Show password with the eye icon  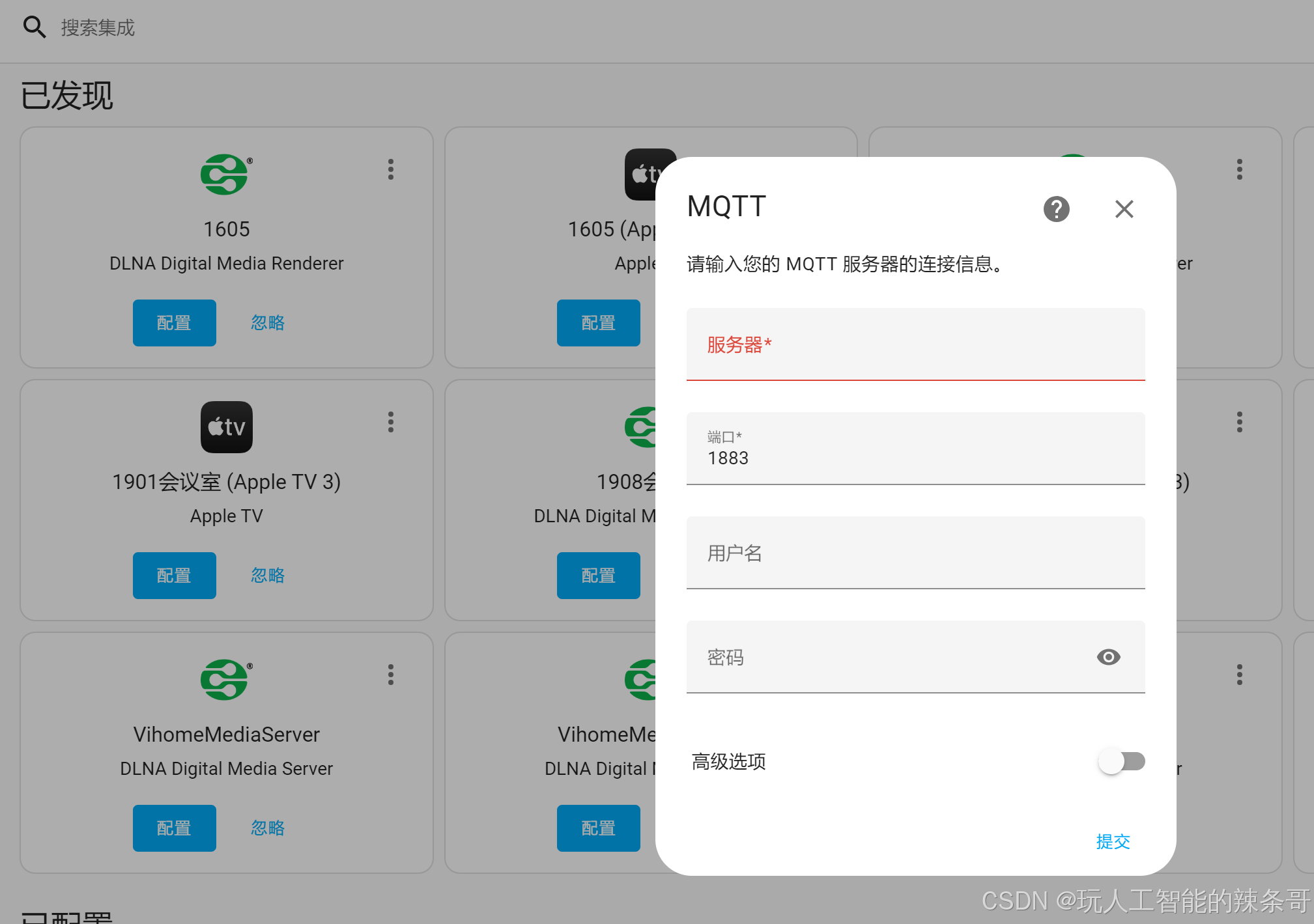coord(1108,657)
